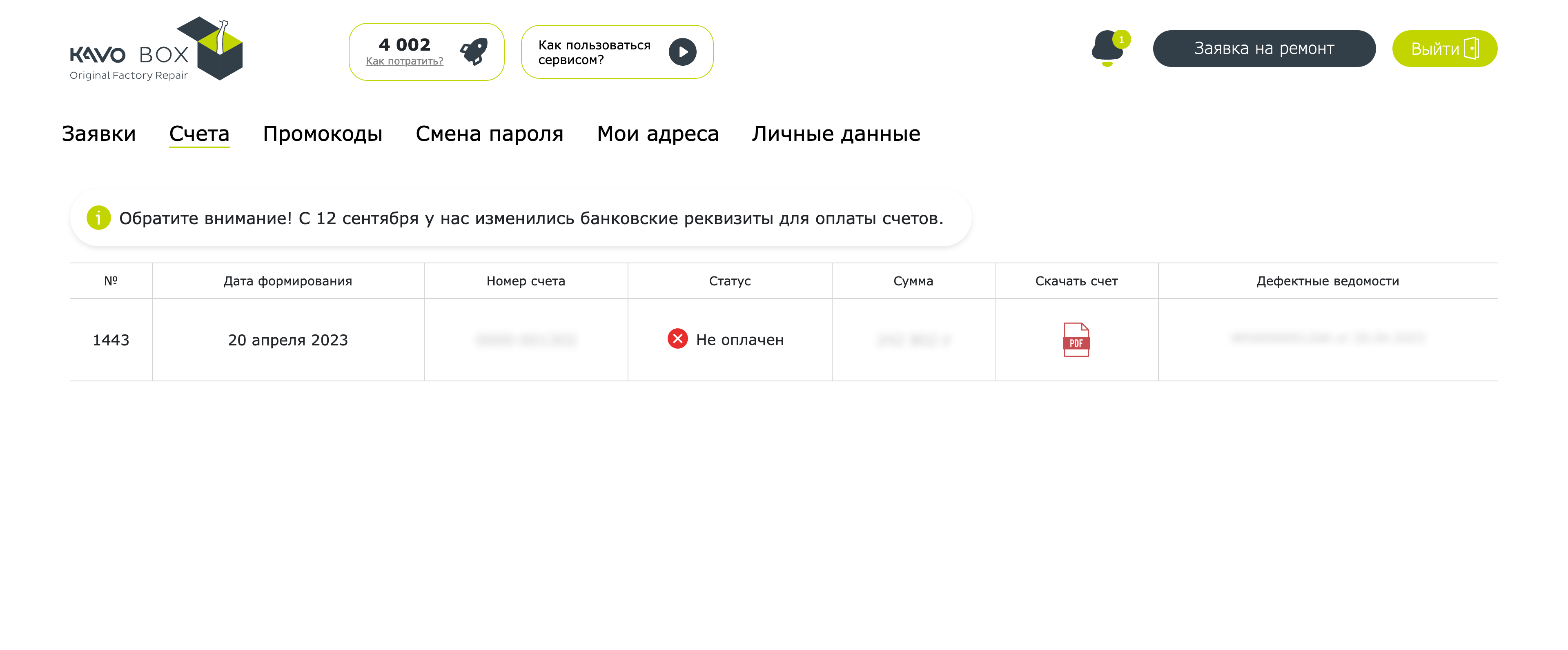Follow the Как потратить? link
The height and width of the screenshot is (650, 1568).
tap(404, 61)
